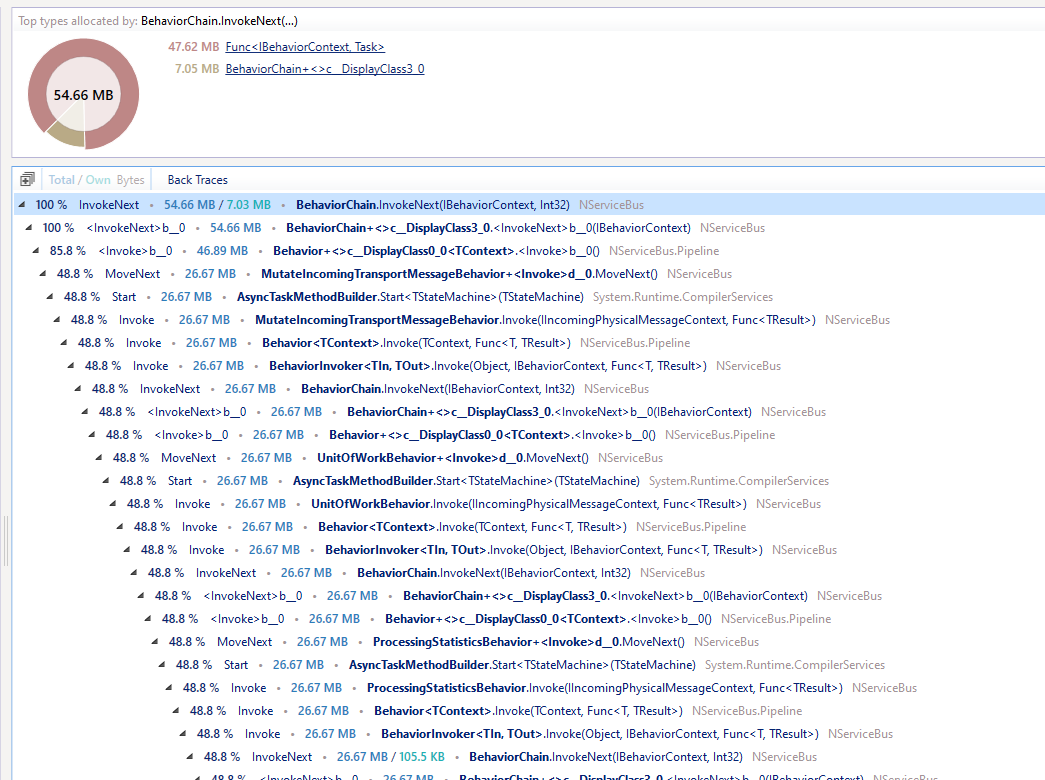Switch size display to Total

click(61, 180)
